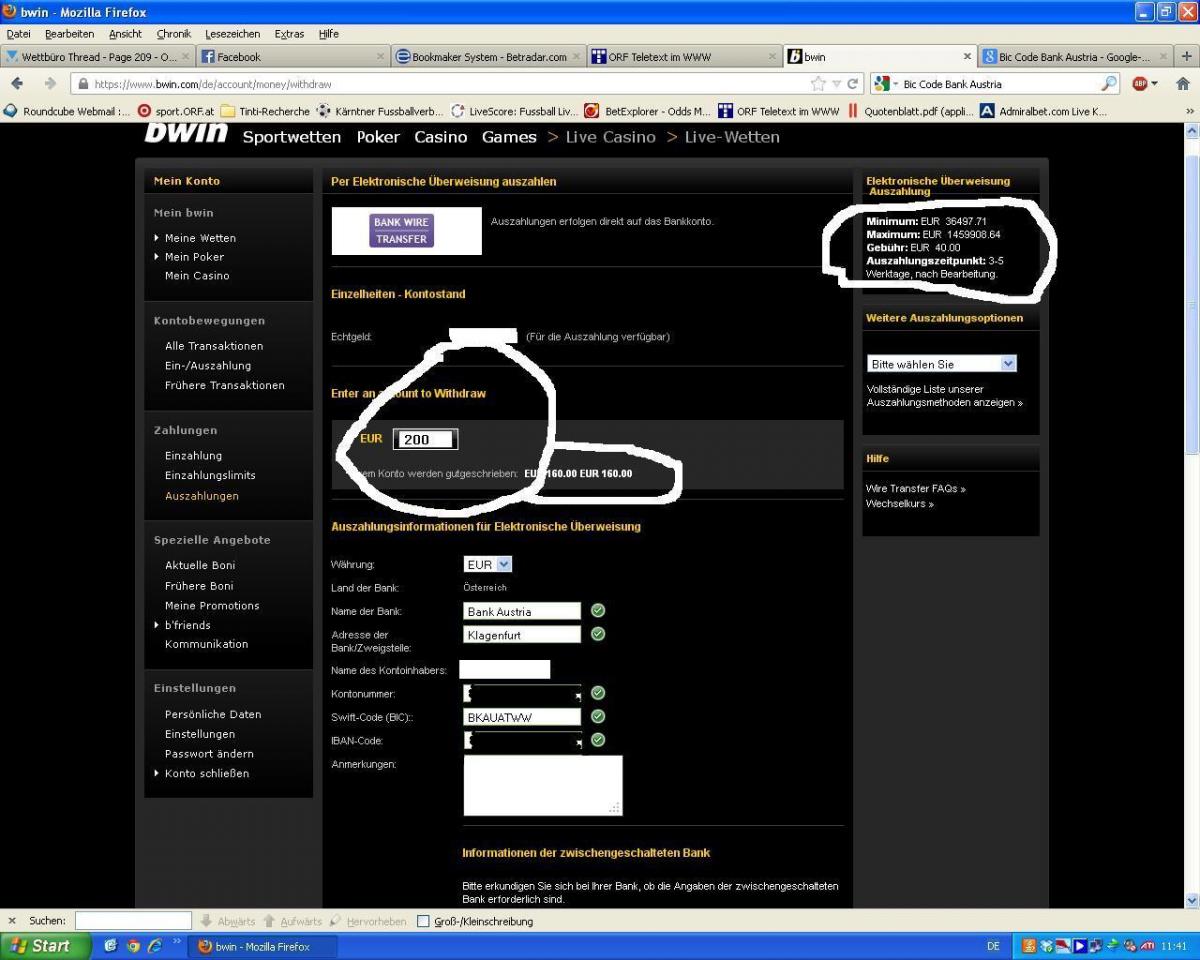Open the Tinti-Recherche bookmark folder
Screen dimensions: 1200x960
click(265, 111)
